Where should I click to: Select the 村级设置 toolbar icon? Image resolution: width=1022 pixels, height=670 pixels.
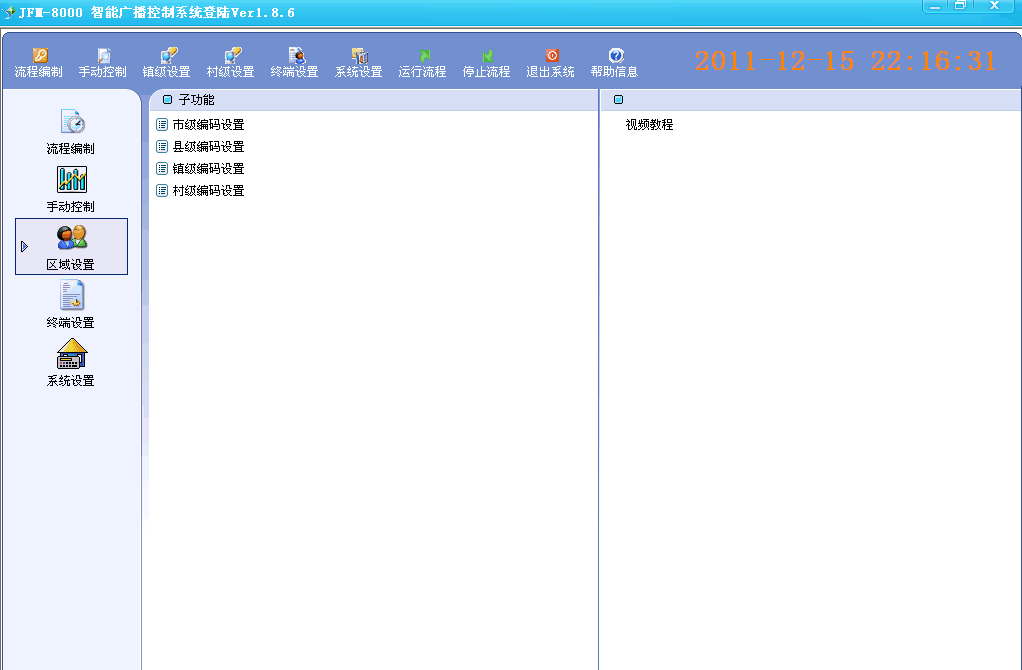point(231,63)
